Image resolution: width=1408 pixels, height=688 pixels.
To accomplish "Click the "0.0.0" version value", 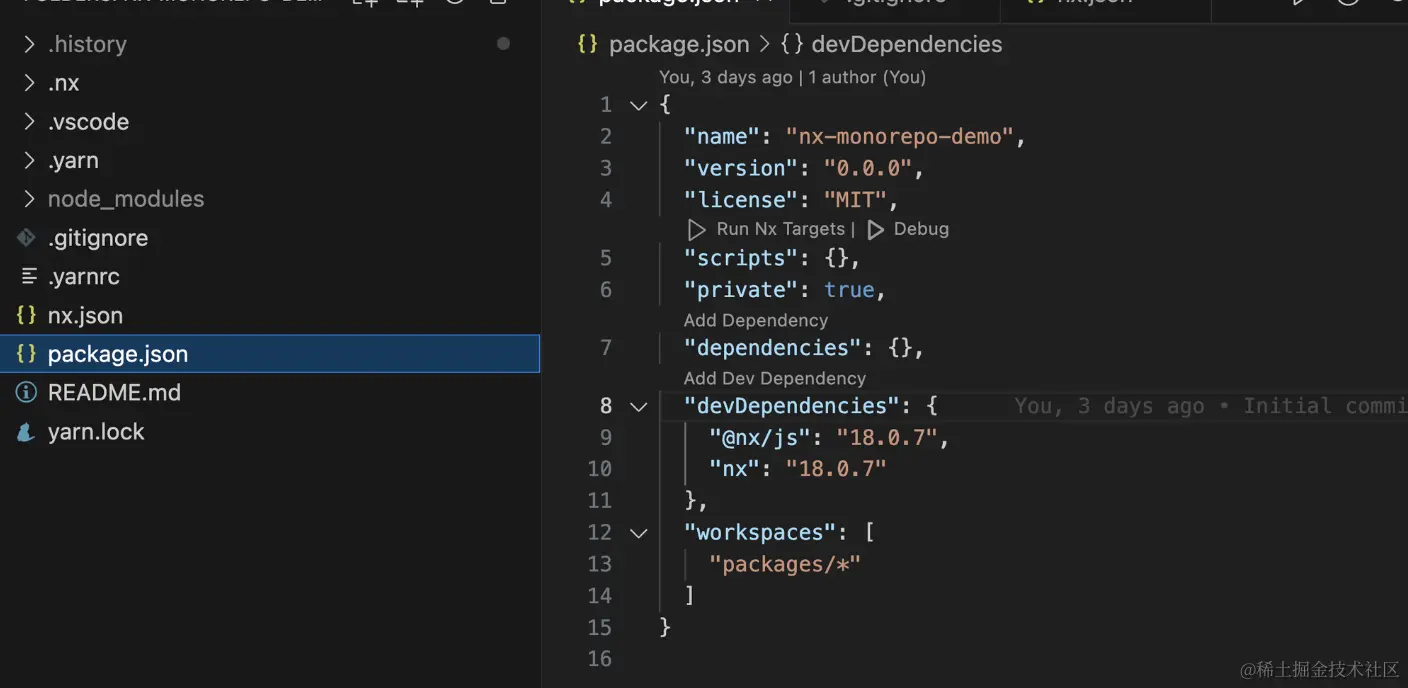I will pyautogui.click(x=868, y=168).
